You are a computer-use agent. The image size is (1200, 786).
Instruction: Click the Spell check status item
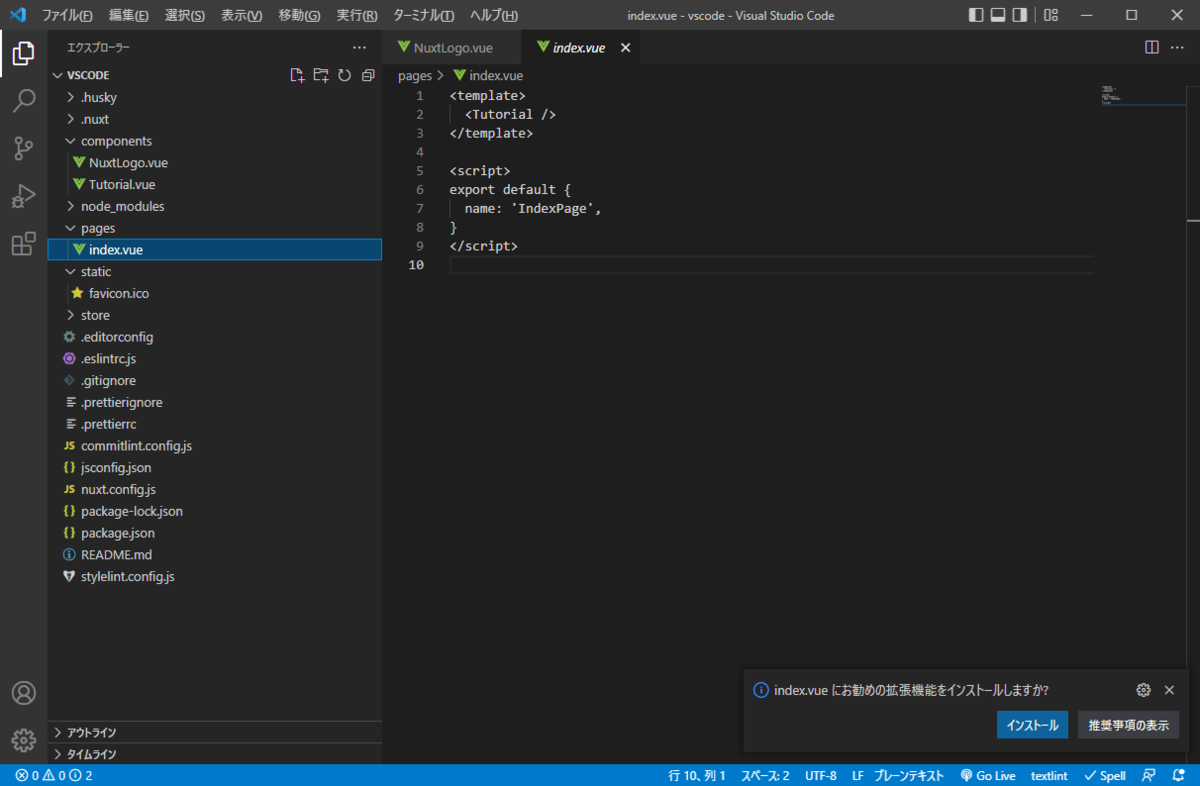1105,775
